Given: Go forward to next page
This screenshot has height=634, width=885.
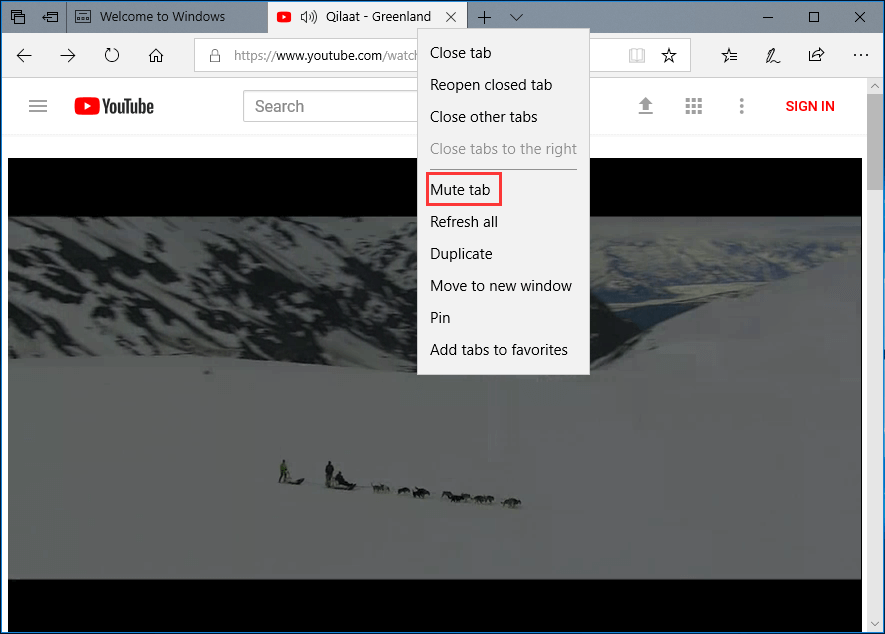Looking at the screenshot, I should (68, 55).
